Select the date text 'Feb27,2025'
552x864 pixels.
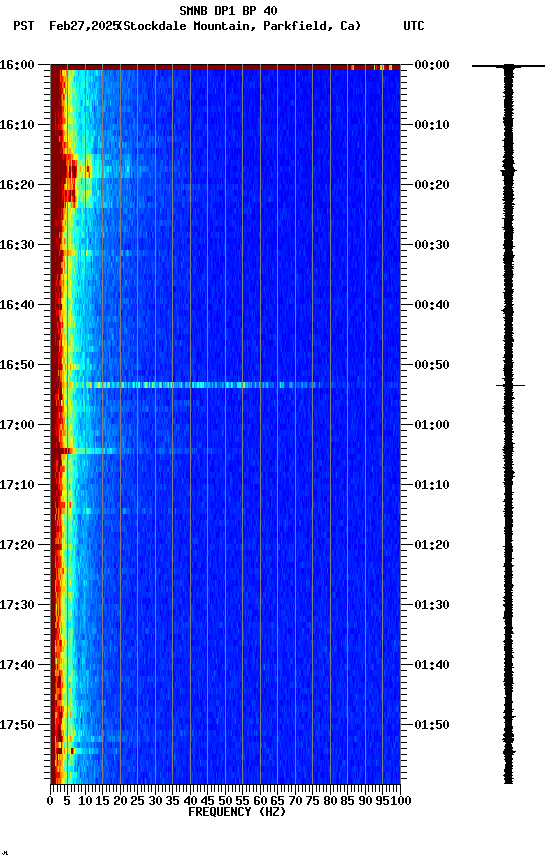[83, 26]
